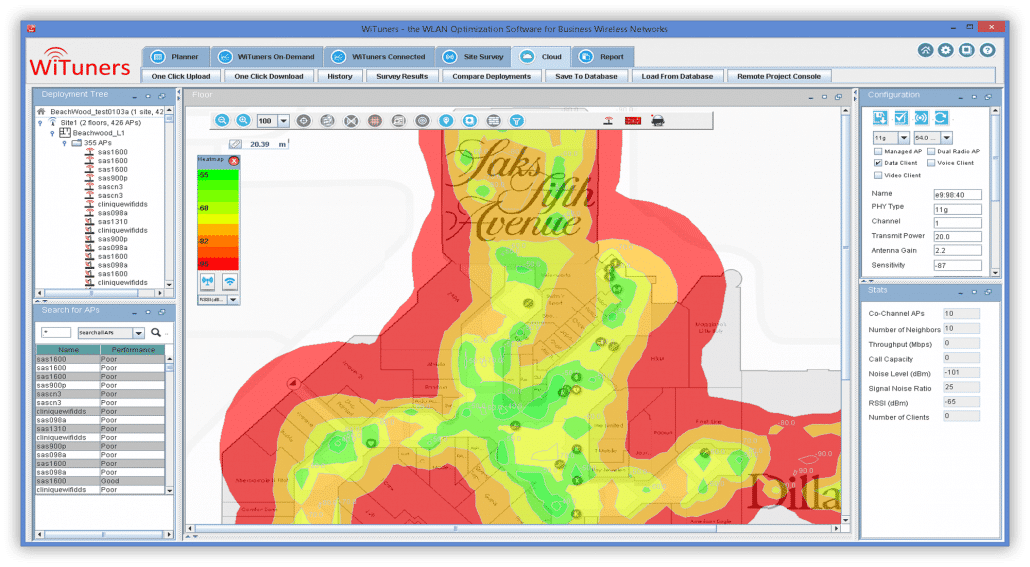The image size is (1030, 567).
Task: Click the help question mark icon
Action: 987,50
